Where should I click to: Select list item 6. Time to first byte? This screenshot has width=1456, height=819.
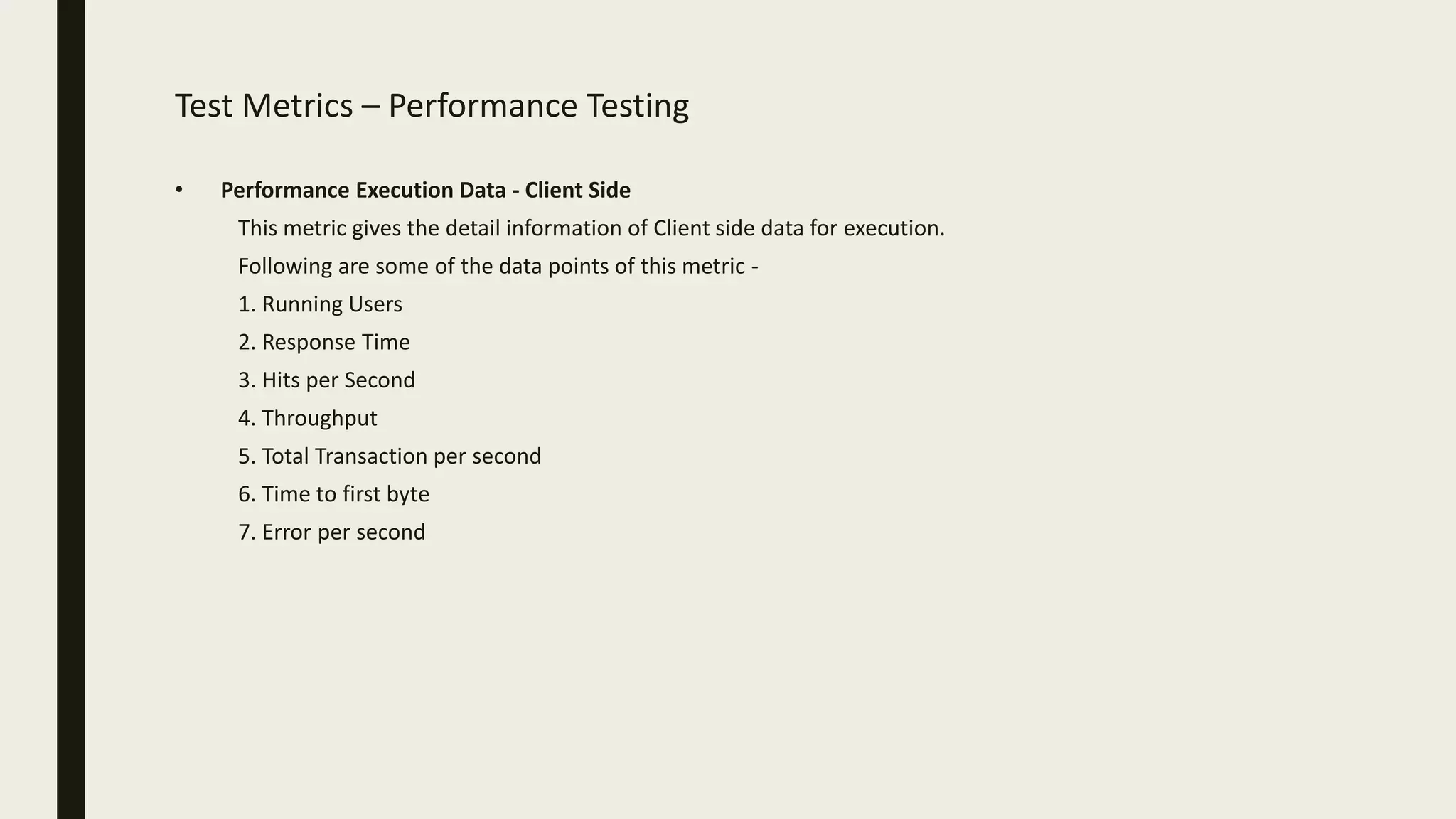tap(333, 494)
